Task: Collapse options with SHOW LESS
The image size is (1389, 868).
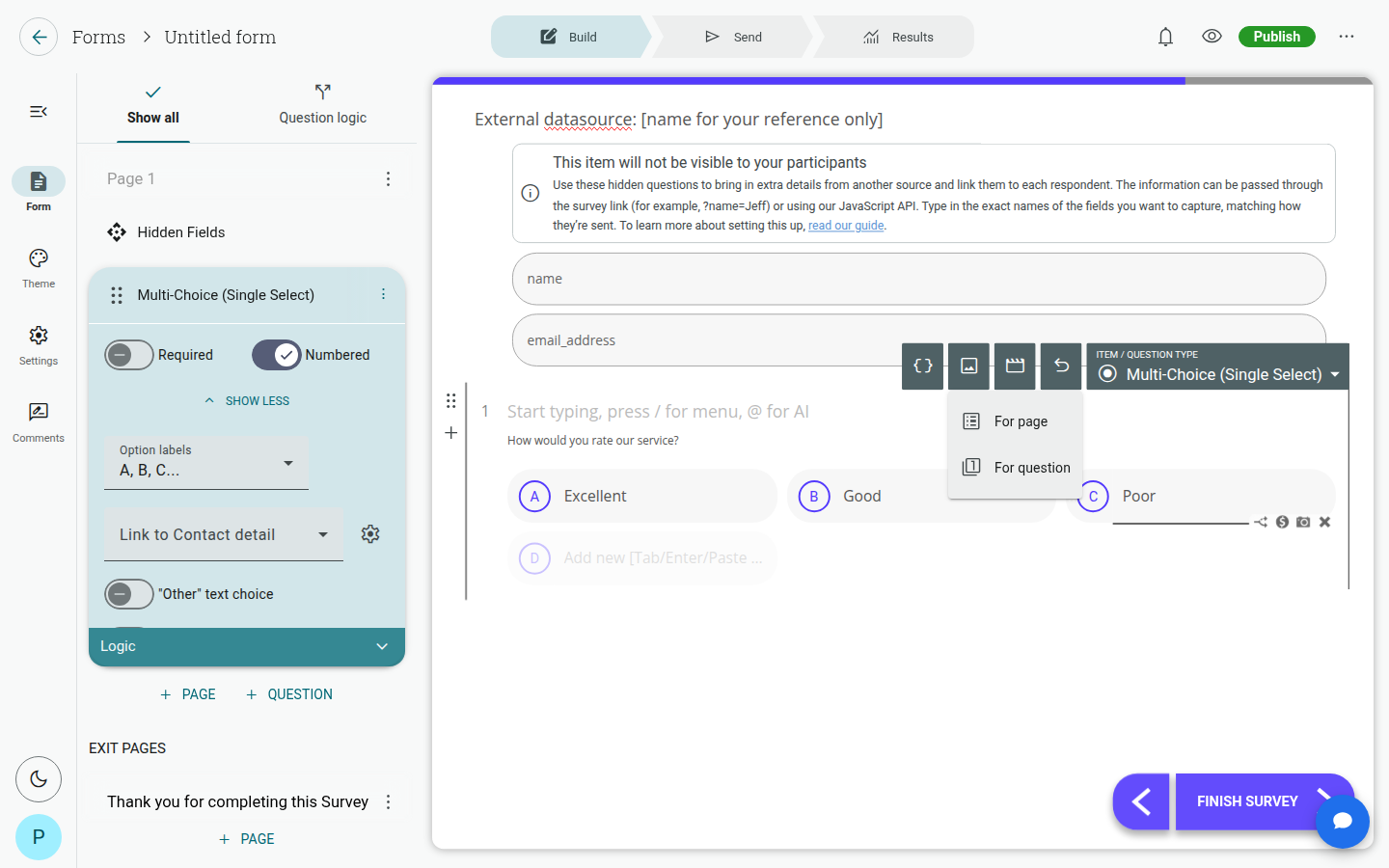Action: [247, 401]
